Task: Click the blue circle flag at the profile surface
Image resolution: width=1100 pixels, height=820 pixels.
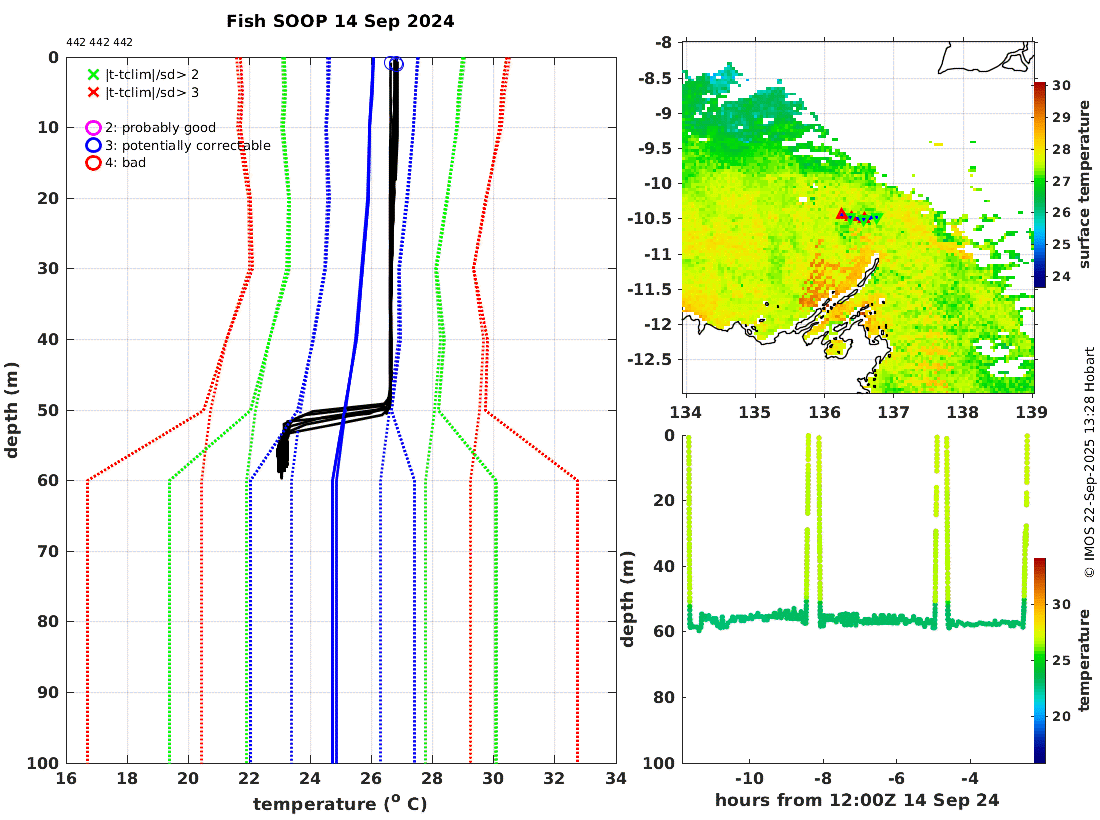Action: coord(394,64)
